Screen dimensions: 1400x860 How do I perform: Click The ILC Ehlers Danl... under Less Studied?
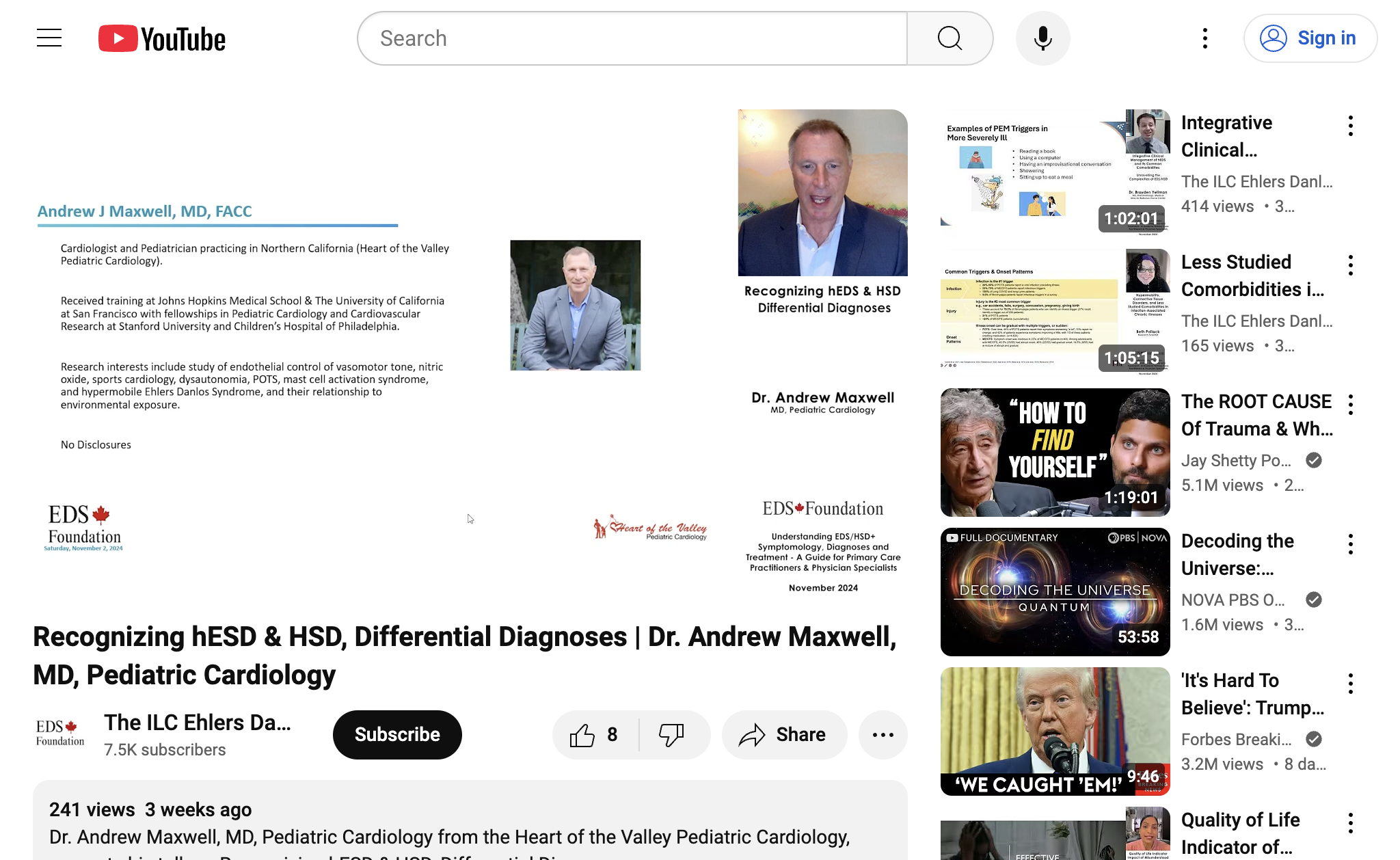(1256, 321)
